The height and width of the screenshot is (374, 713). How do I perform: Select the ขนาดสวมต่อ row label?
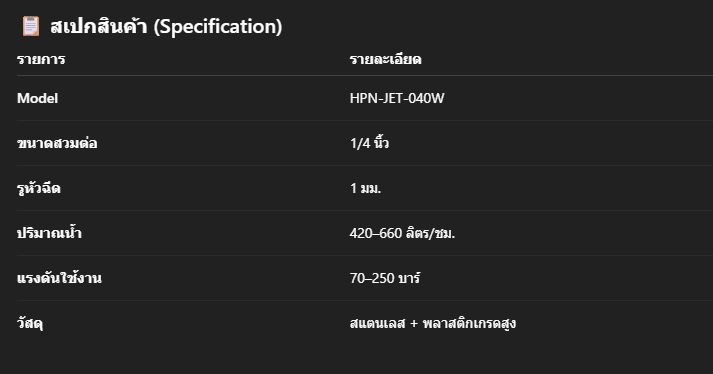tap(57, 143)
